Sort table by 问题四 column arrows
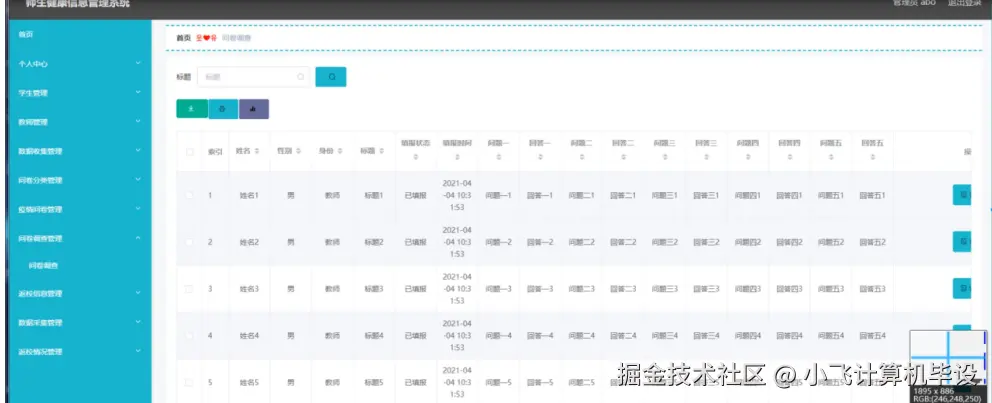Viewport: 992px width, 403px height. (x=748, y=156)
